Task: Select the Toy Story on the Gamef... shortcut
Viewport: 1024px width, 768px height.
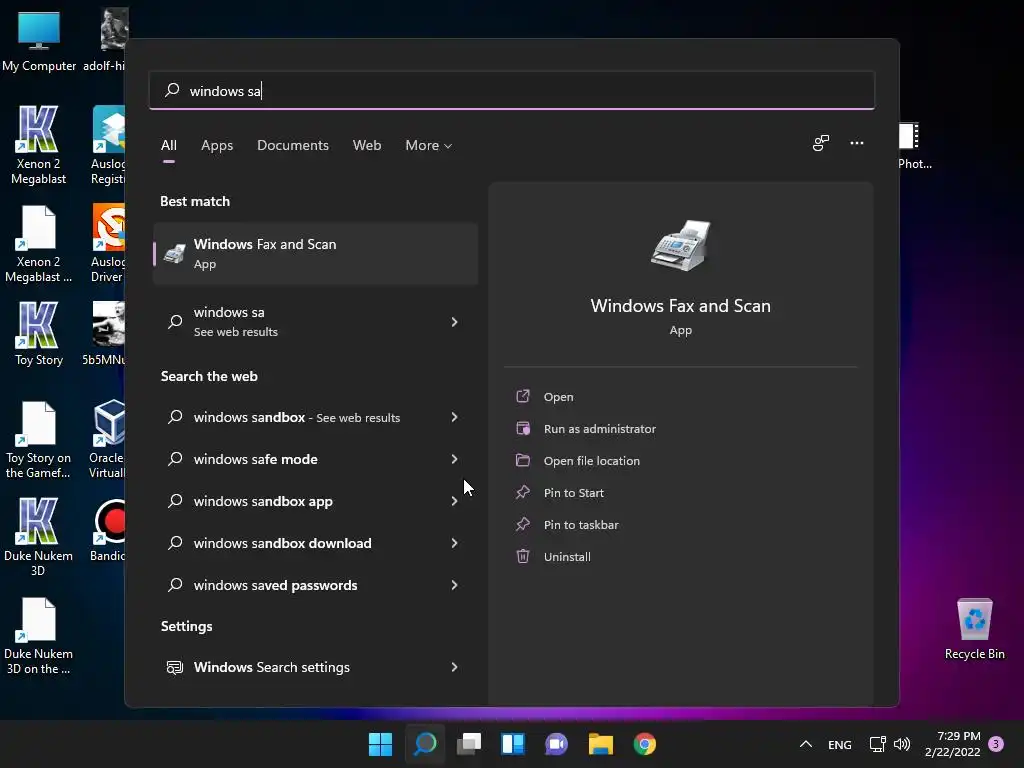Action: pos(39,438)
